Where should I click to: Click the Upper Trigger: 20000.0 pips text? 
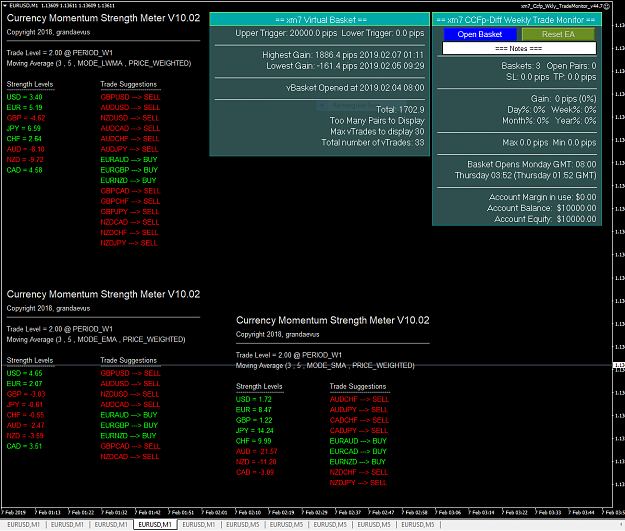pyautogui.click(x=286, y=33)
